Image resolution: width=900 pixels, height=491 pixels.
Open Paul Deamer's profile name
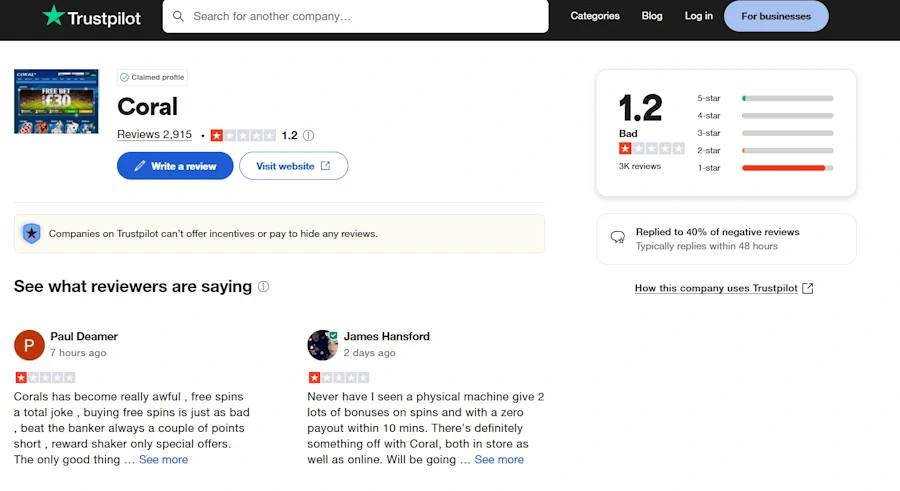tap(84, 337)
